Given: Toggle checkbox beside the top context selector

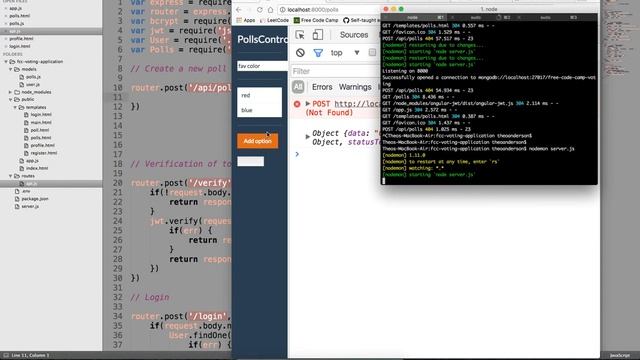Looking at the screenshot, I should point(372,53).
